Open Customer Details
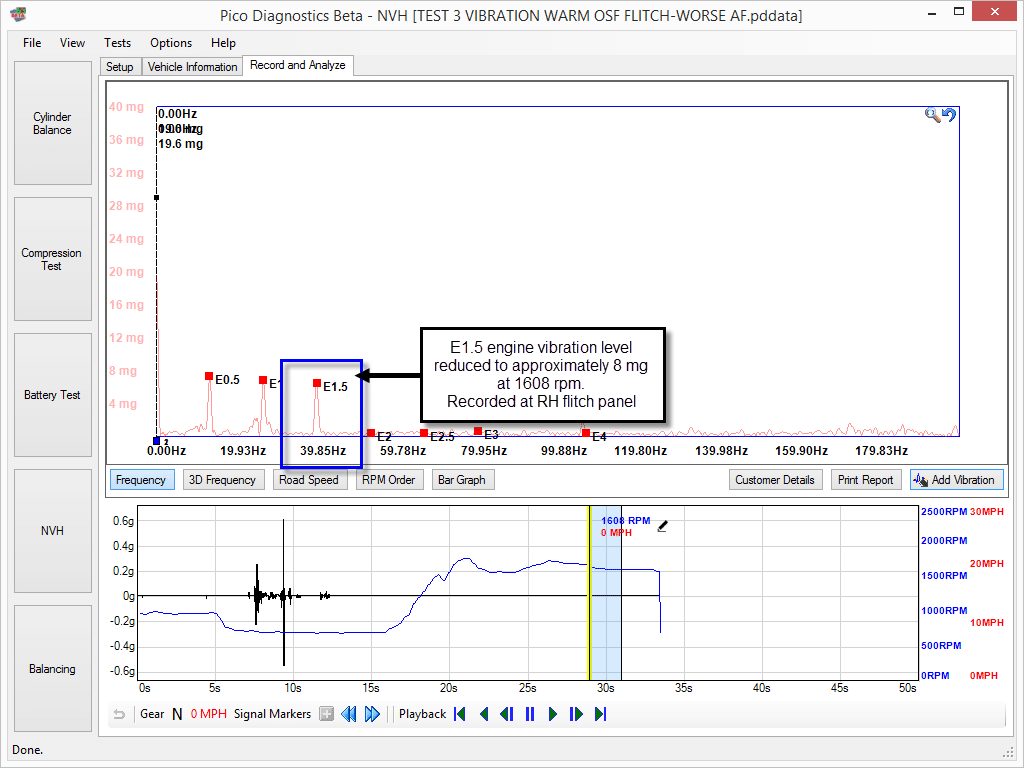 (x=775, y=480)
